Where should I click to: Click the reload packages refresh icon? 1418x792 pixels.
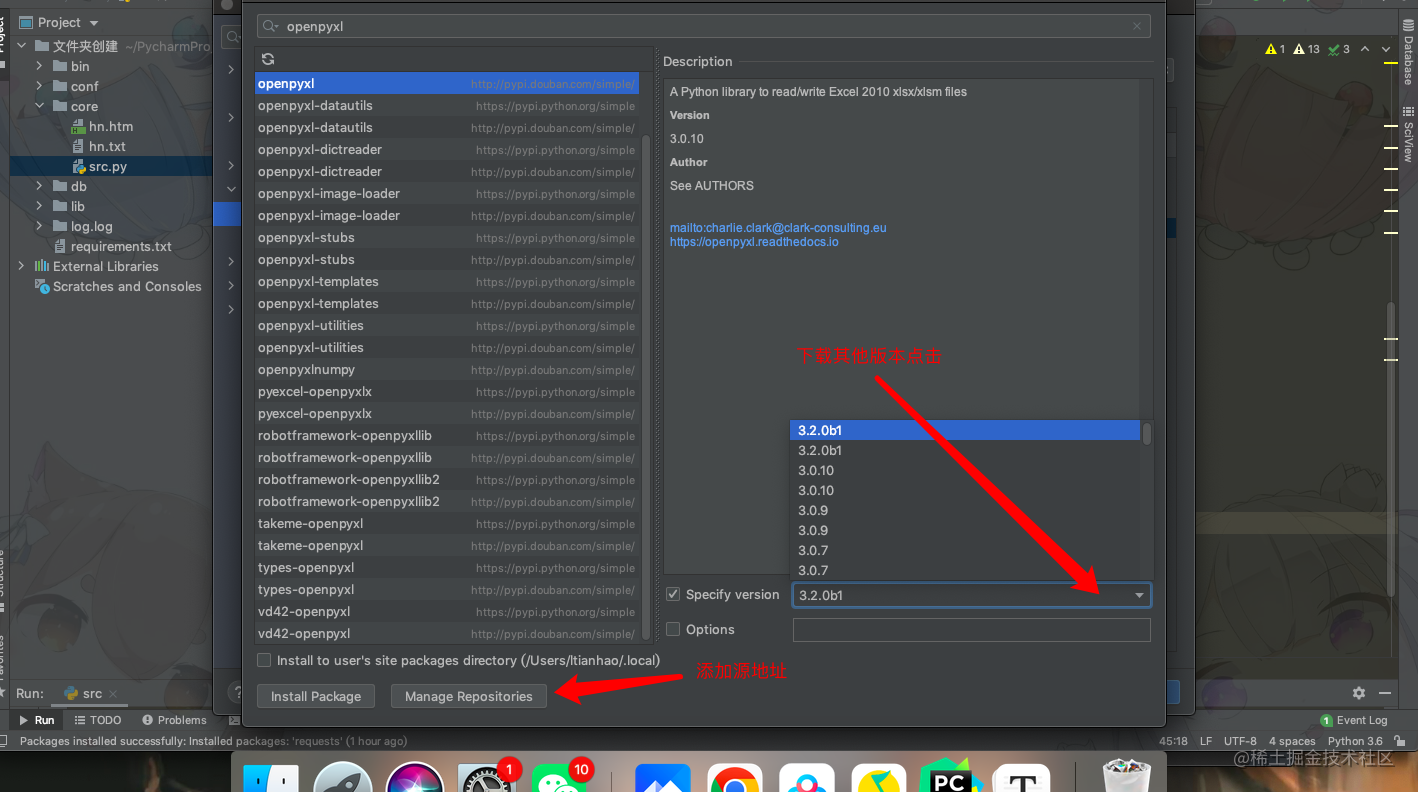pos(267,59)
